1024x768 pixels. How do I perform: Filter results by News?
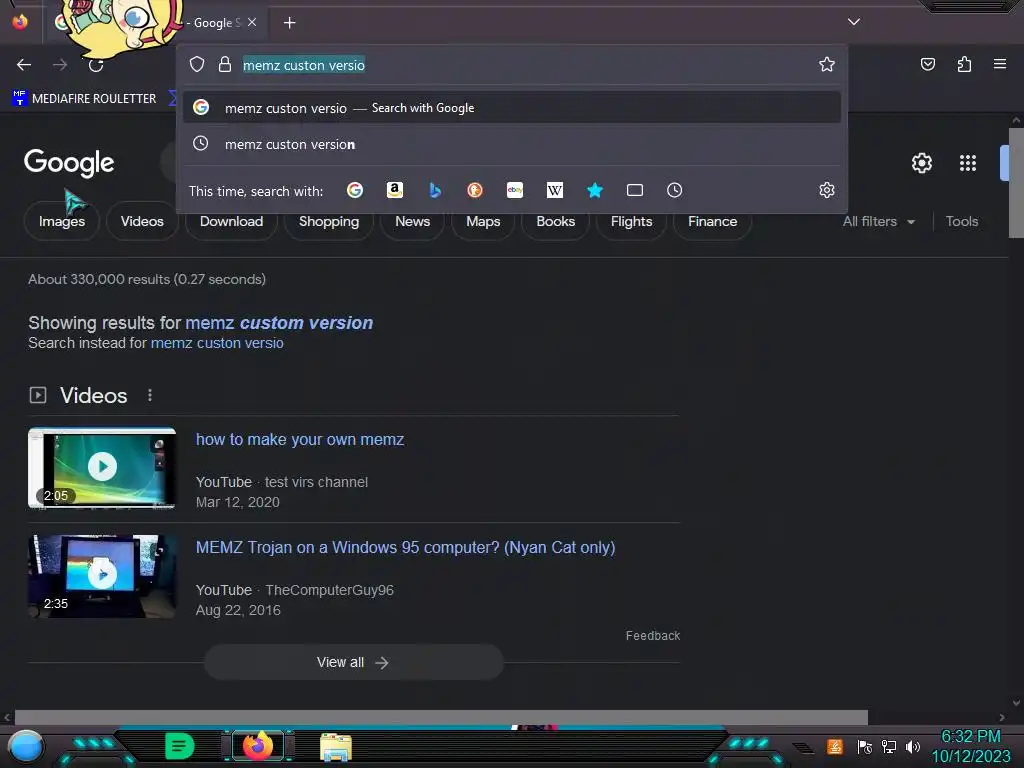click(412, 221)
